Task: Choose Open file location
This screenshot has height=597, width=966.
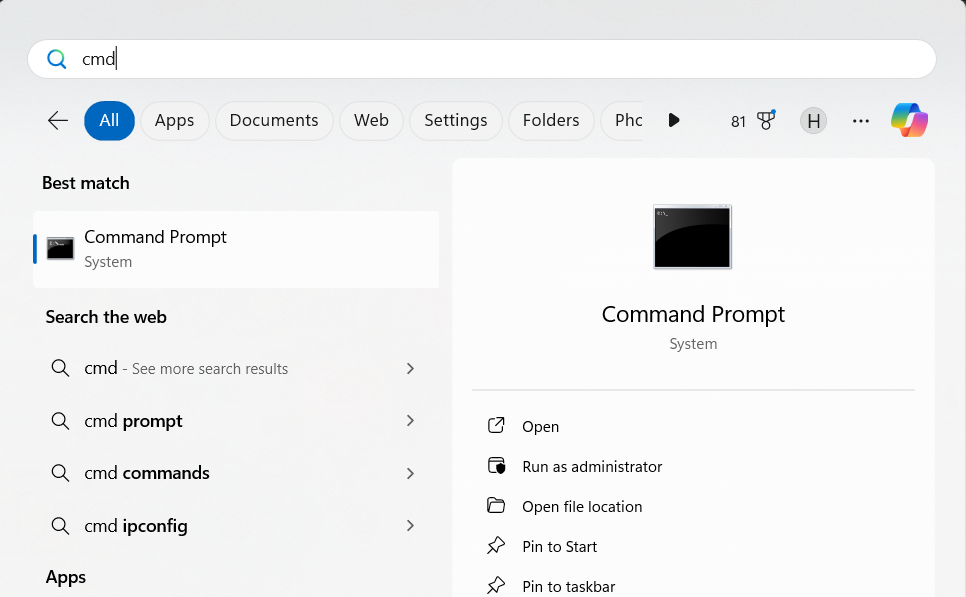Action: 582,506
